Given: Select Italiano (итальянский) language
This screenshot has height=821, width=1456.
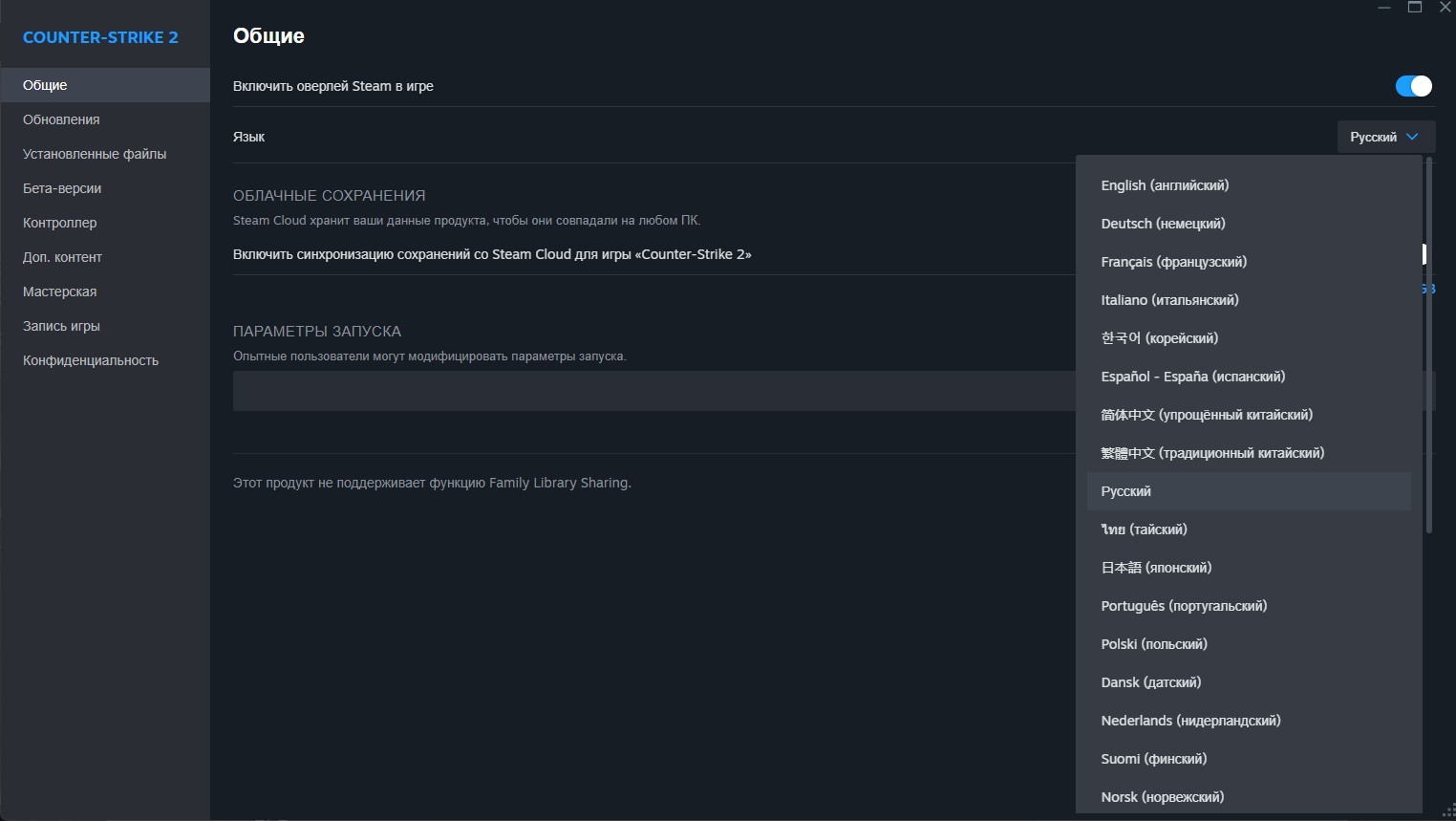Looking at the screenshot, I should click(x=1169, y=300).
